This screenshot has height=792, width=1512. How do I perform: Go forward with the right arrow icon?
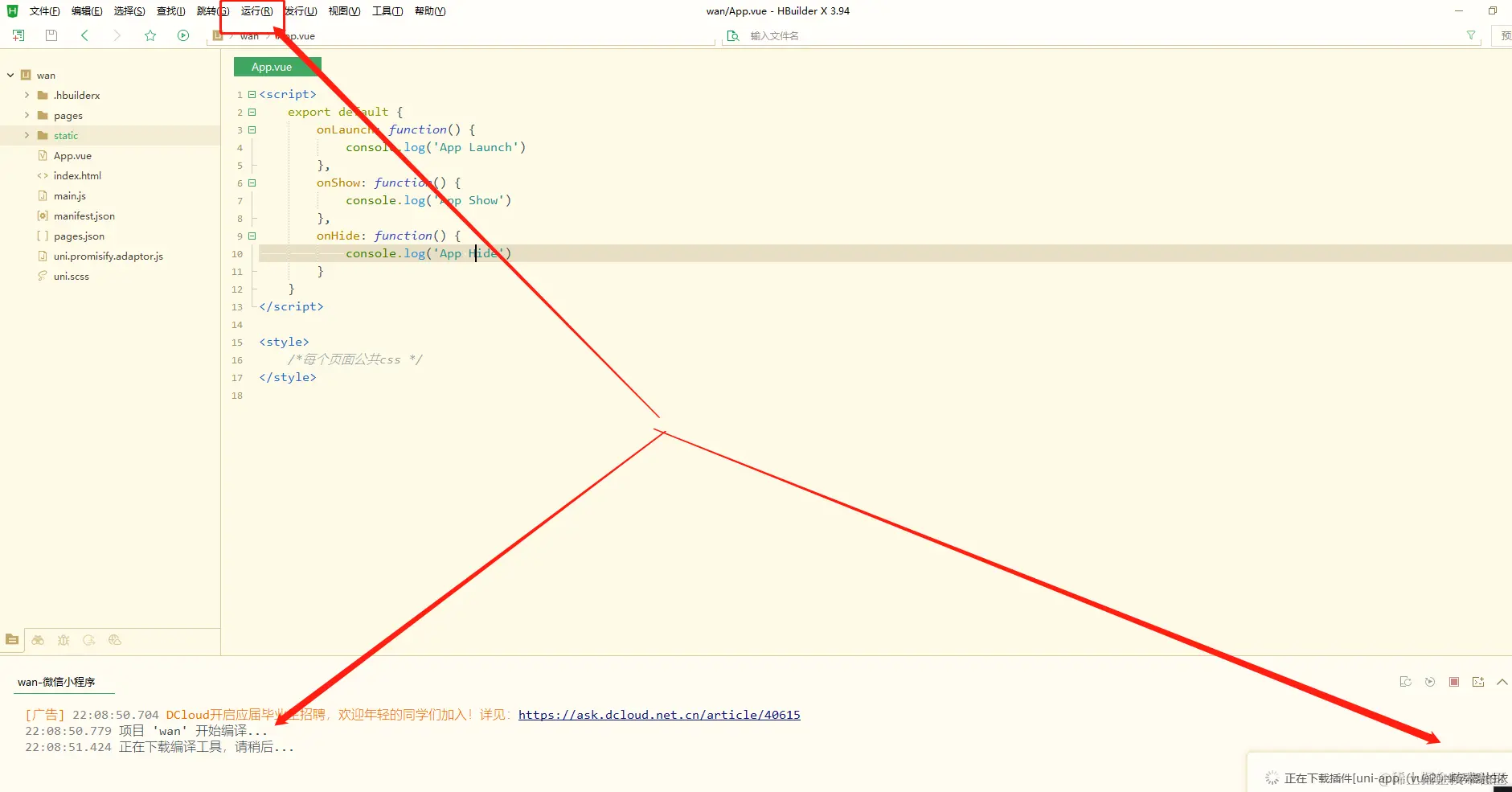117,35
